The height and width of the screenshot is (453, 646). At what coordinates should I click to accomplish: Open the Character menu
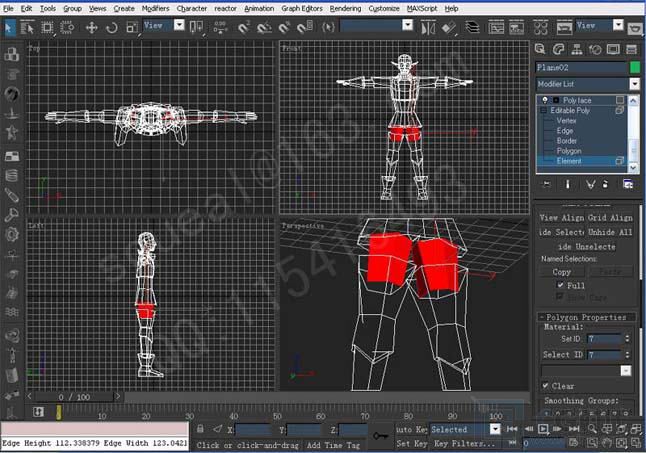192,8
